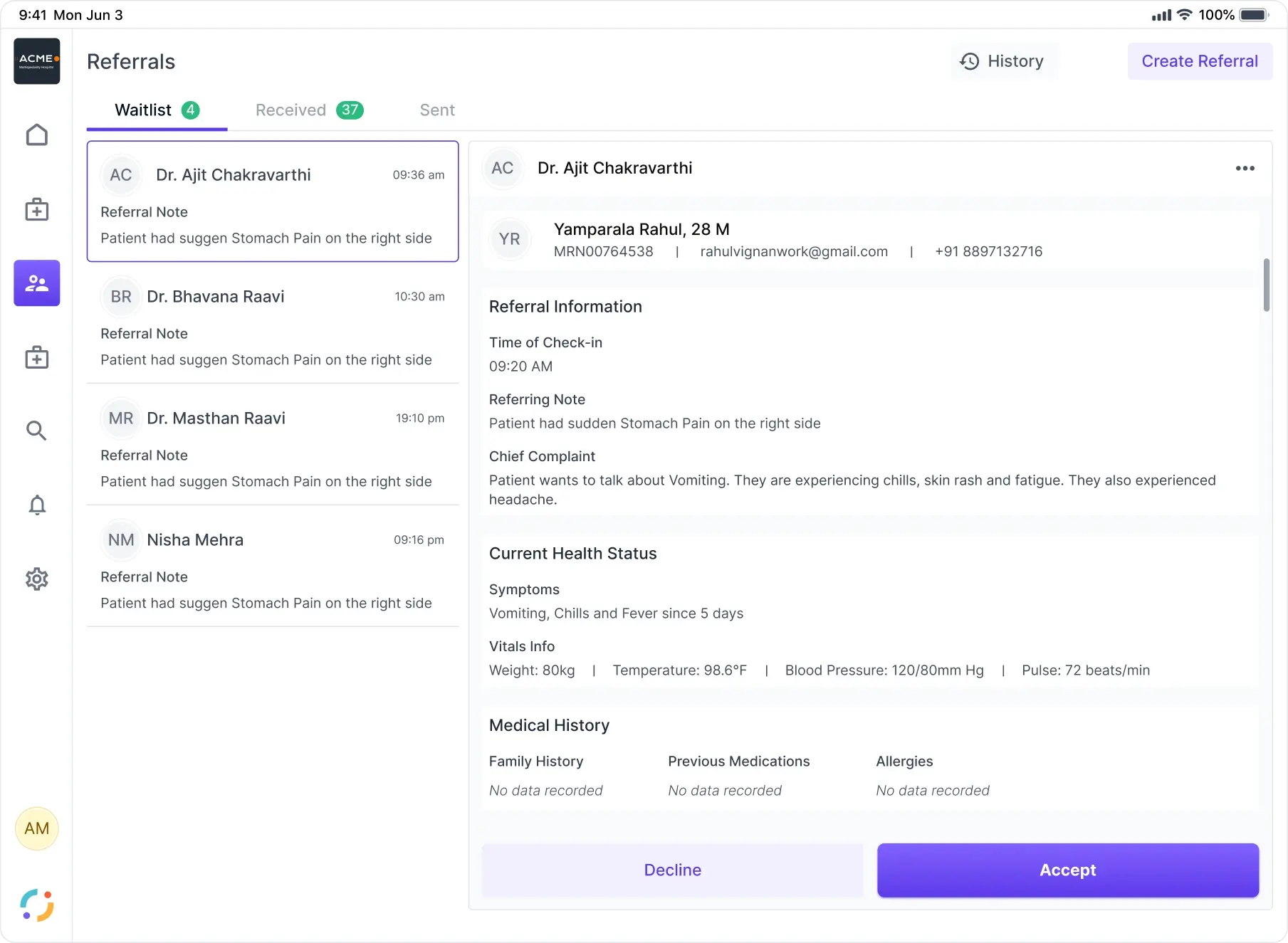
Task: Open the Settings gear icon
Action: point(37,579)
